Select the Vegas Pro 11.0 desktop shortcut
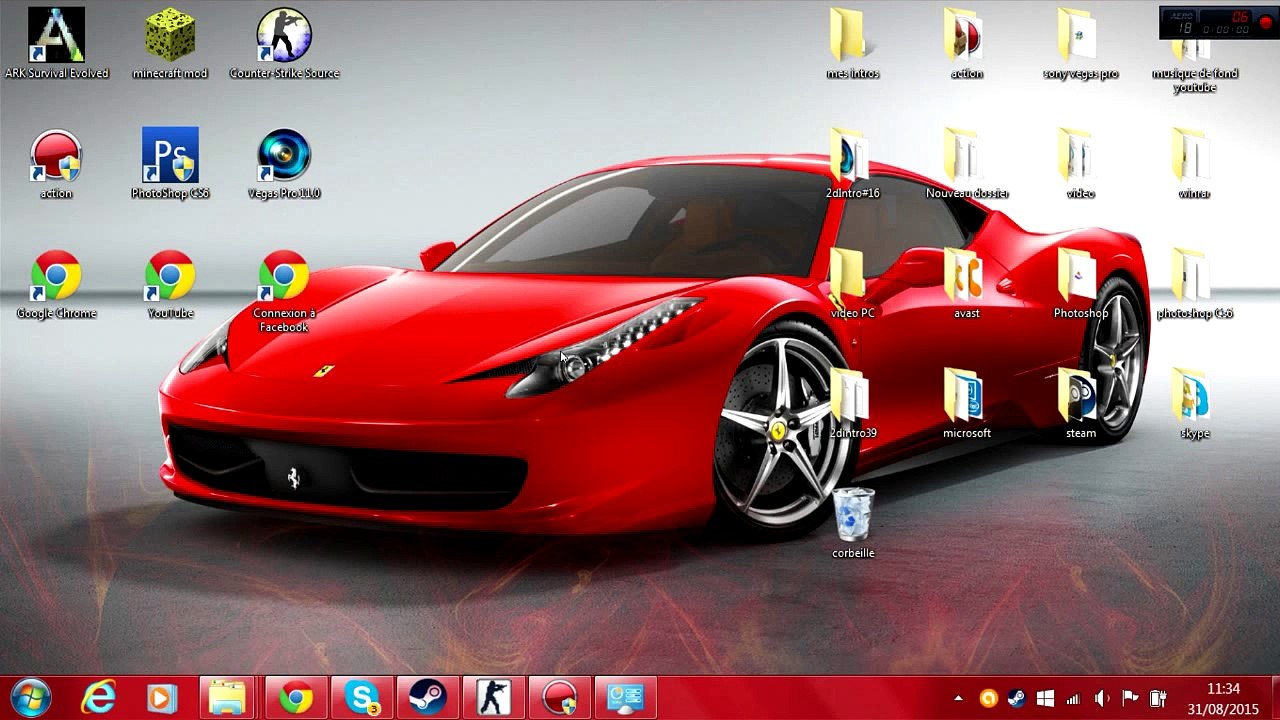Screen dimensions: 1280x720 tap(284, 157)
